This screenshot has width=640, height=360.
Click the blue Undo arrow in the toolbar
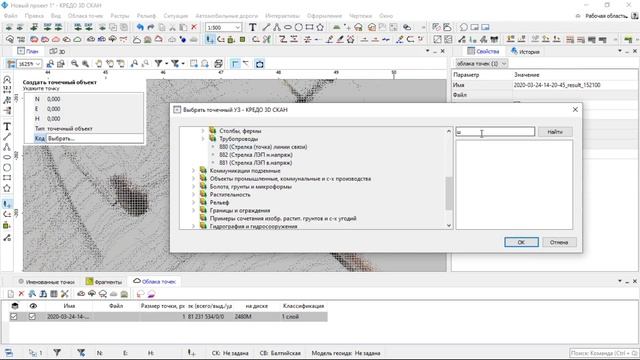click(140, 27)
